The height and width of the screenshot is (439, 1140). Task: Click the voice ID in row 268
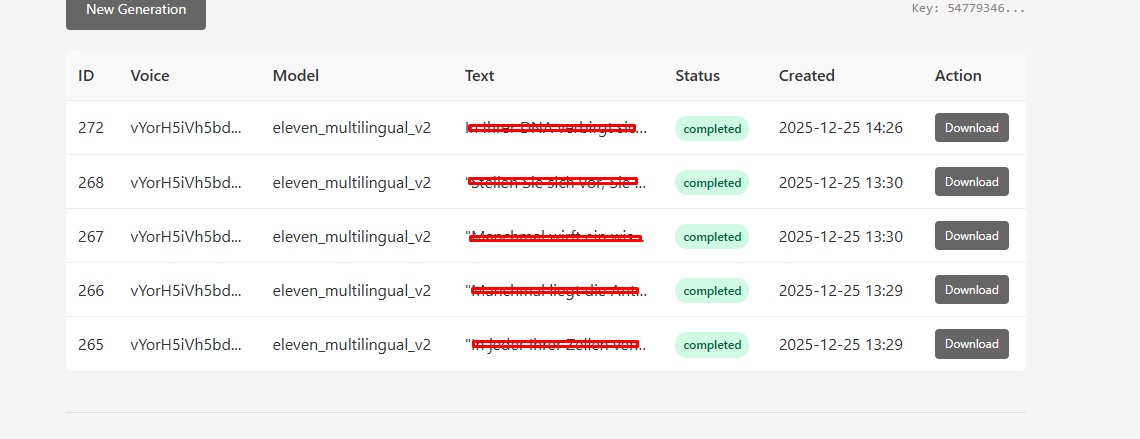(x=186, y=182)
